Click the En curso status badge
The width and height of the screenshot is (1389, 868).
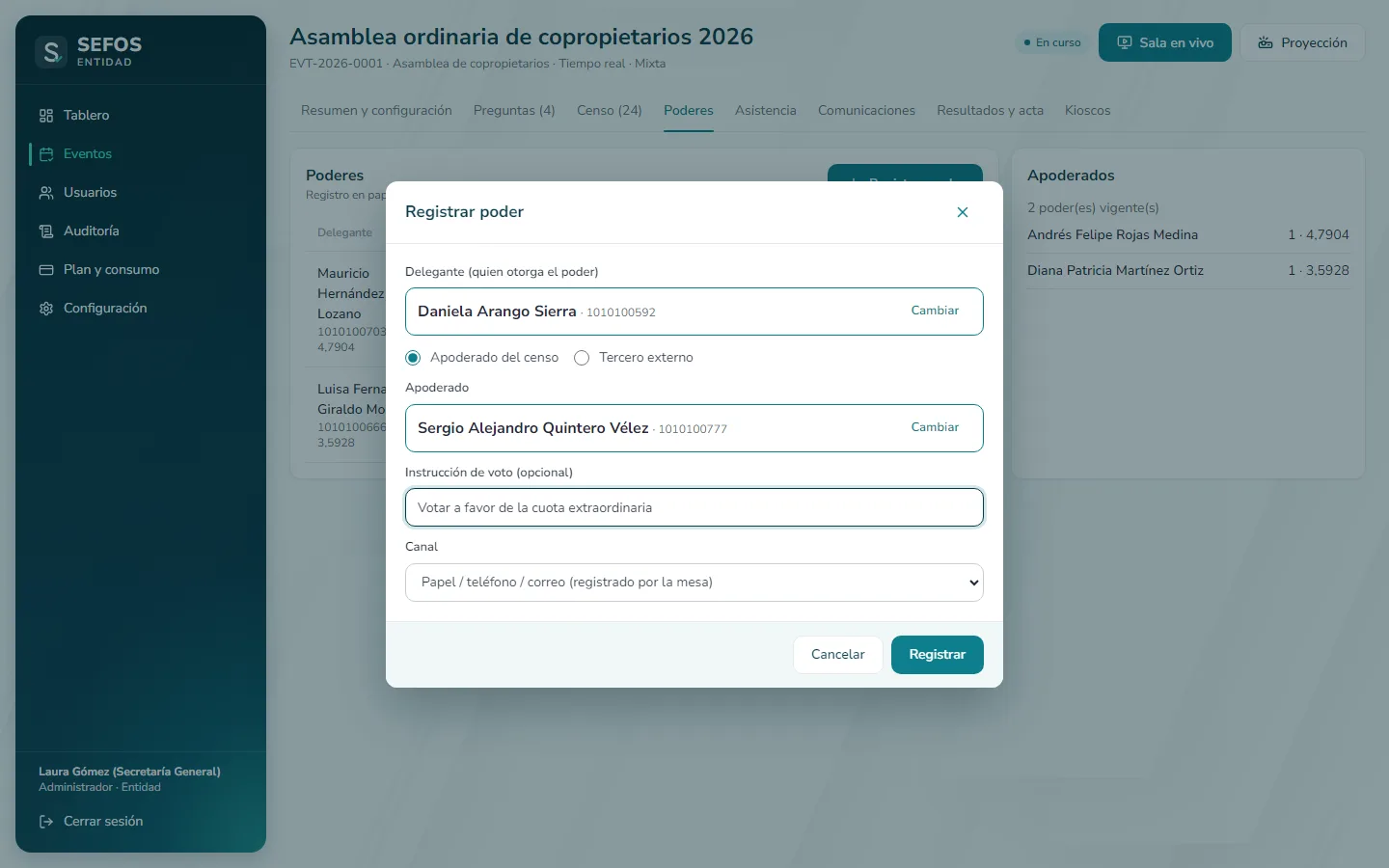point(1052,42)
